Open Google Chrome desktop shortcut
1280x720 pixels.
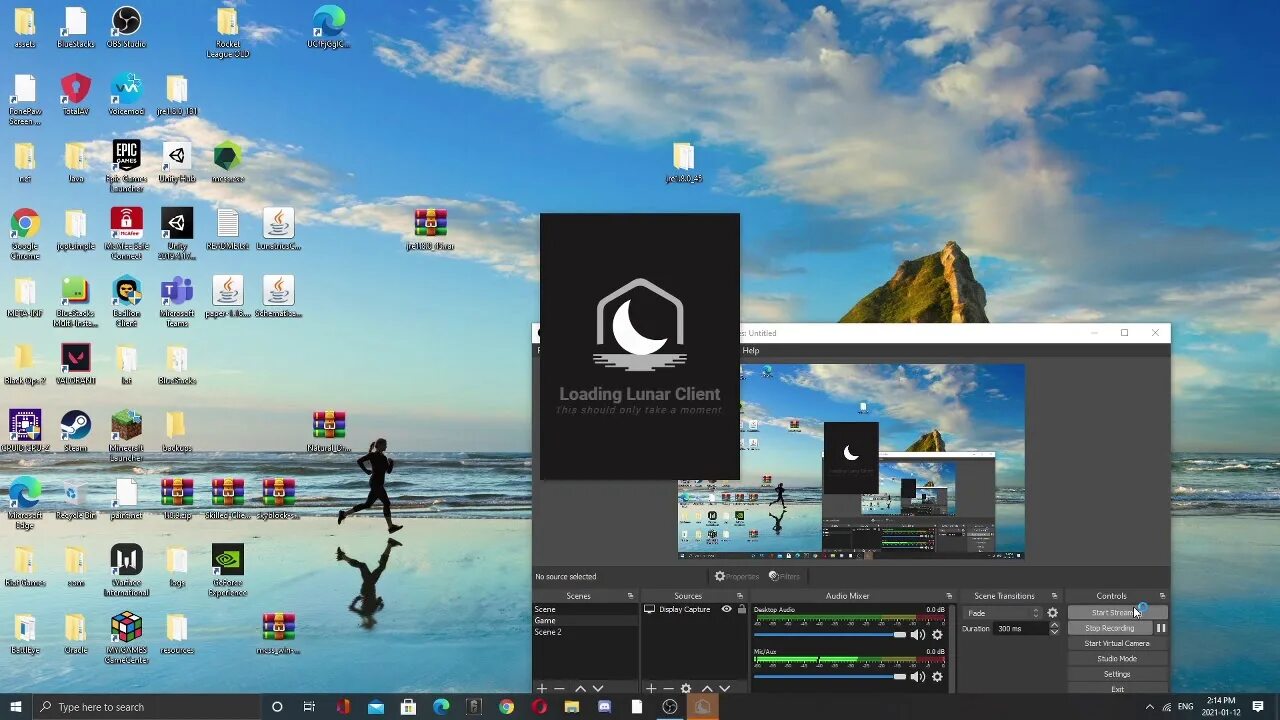point(25,234)
